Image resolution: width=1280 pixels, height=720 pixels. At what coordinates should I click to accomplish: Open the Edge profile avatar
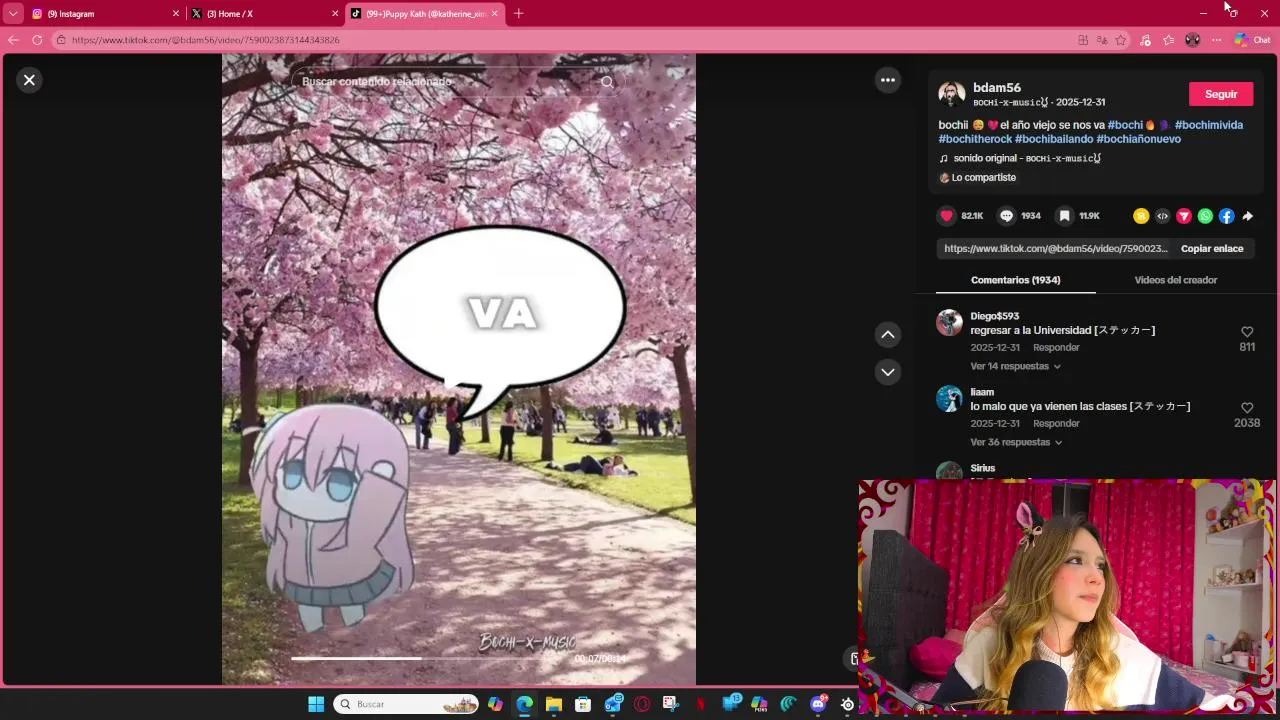(1192, 40)
